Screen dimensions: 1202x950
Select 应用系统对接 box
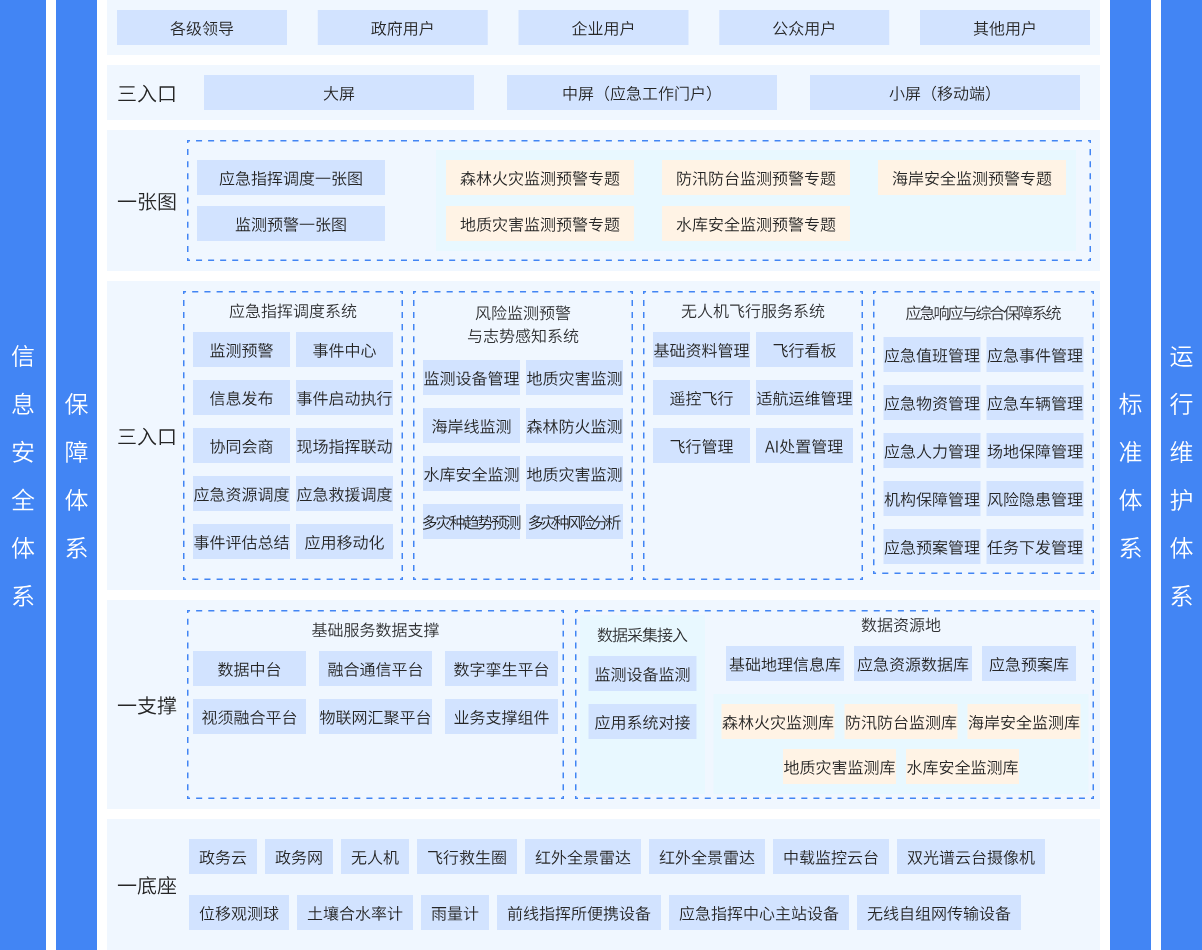[642, 721]
